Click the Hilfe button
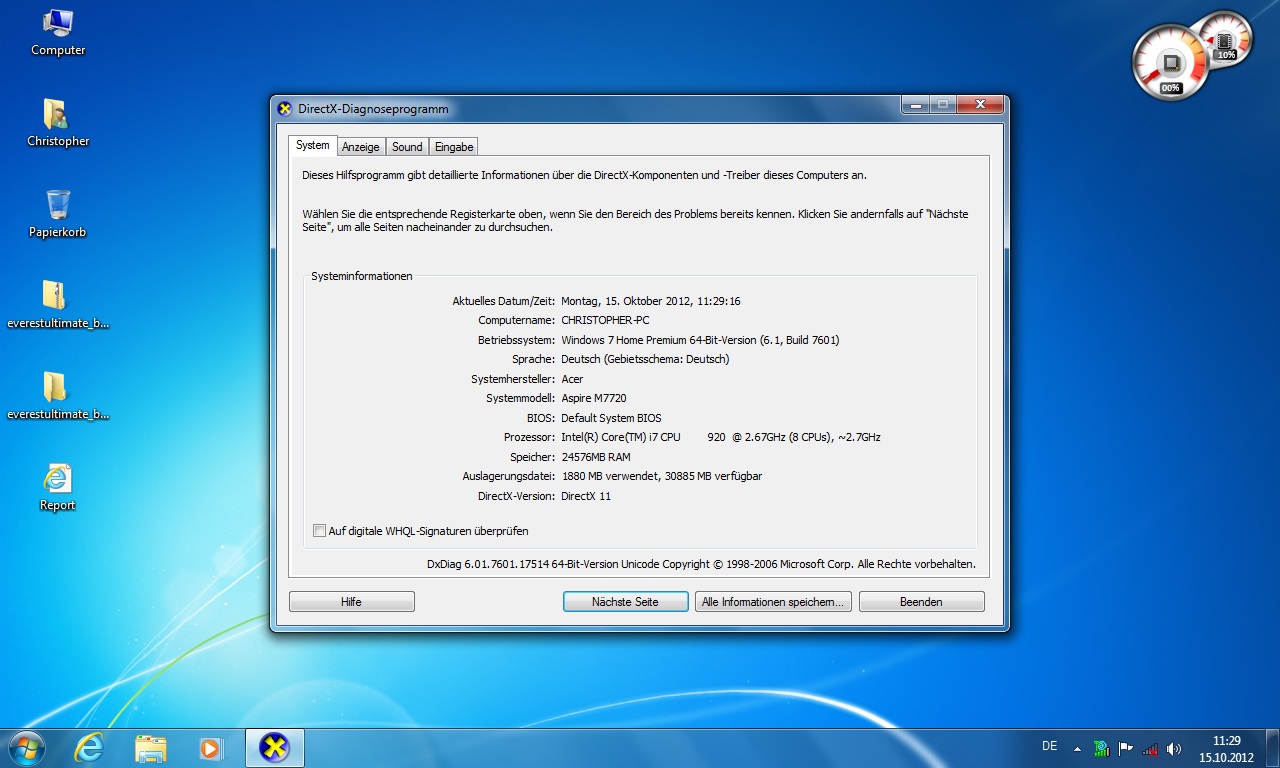The image size is (1280, 768). 351,602
